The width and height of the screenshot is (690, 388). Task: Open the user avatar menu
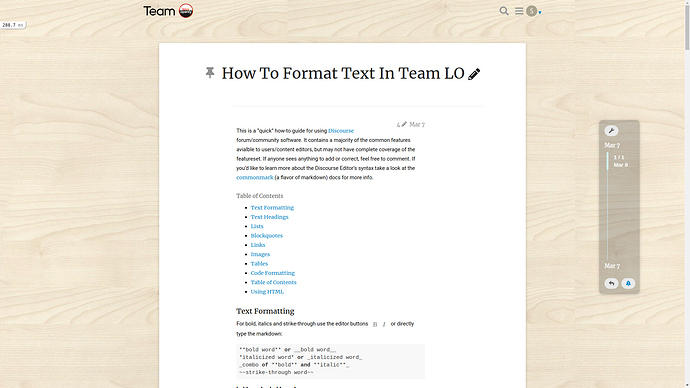(x=531, y=11)
